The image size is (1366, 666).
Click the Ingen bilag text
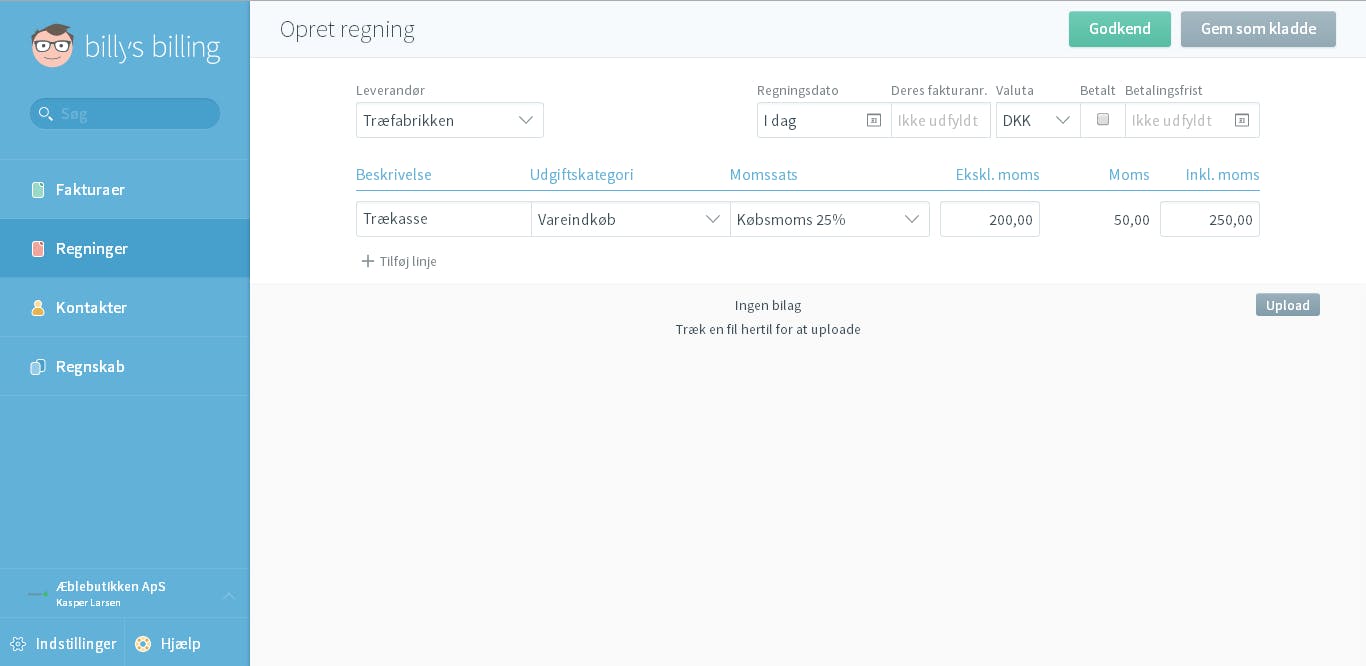click(768, 305)
